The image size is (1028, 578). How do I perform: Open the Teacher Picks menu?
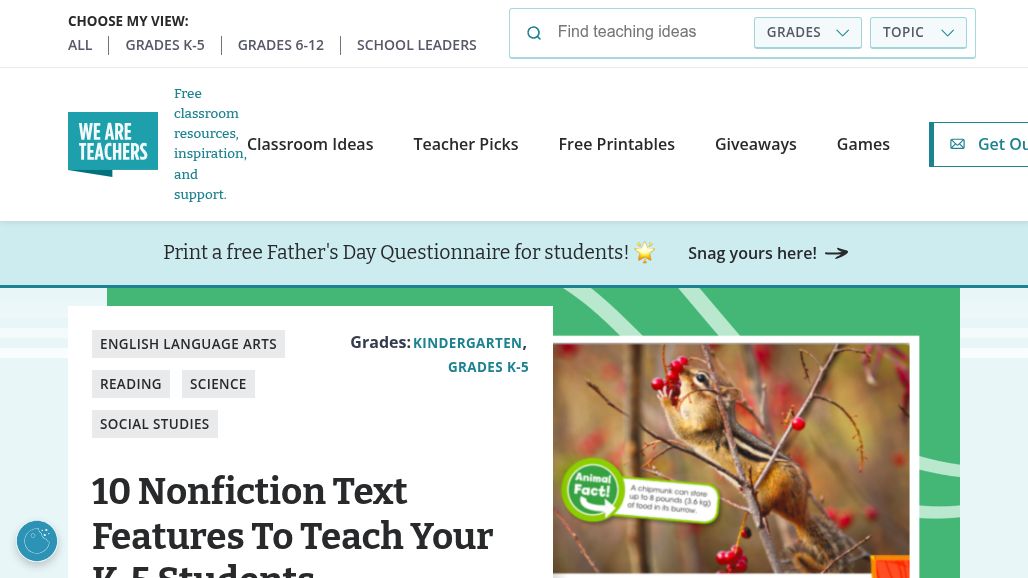[x=465, y=144]
